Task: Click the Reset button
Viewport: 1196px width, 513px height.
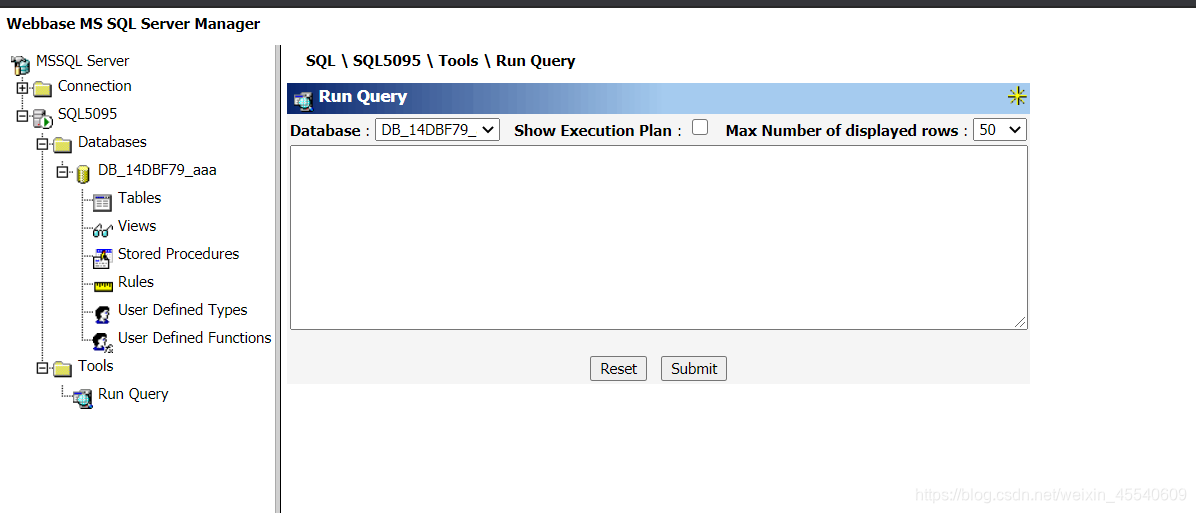Action: pyautogui.click(x=619, y=369)
